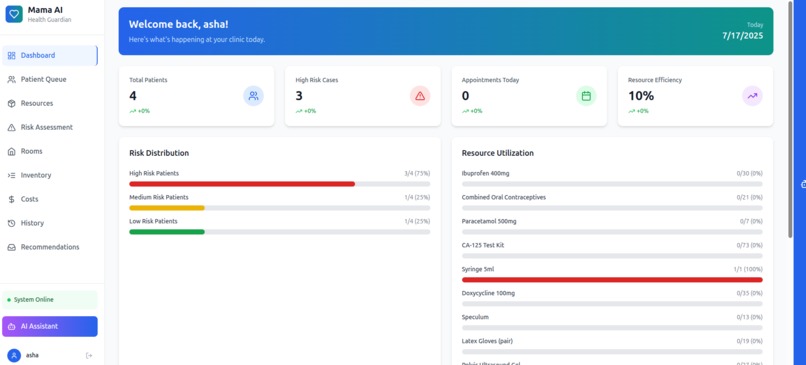Click the Resource Utilization heading

click(498, 153)
